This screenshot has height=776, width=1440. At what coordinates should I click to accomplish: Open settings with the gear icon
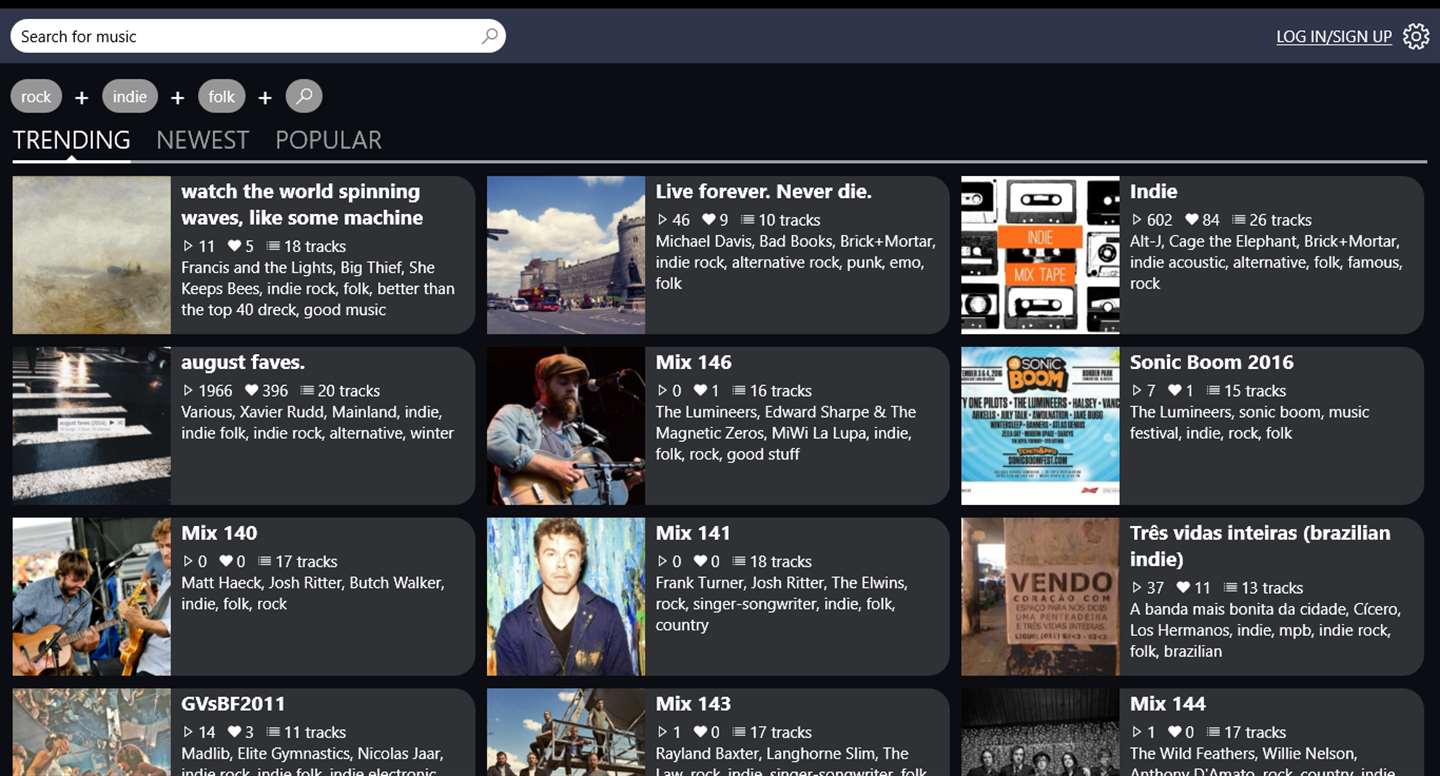click(x=1416, y=36)
